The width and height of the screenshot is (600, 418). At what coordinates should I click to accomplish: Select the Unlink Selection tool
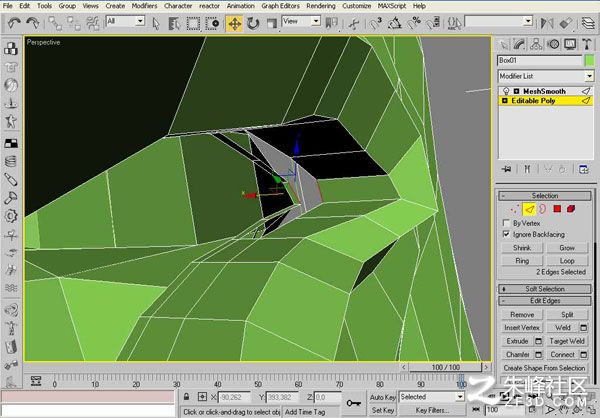[x=73, y=23]
